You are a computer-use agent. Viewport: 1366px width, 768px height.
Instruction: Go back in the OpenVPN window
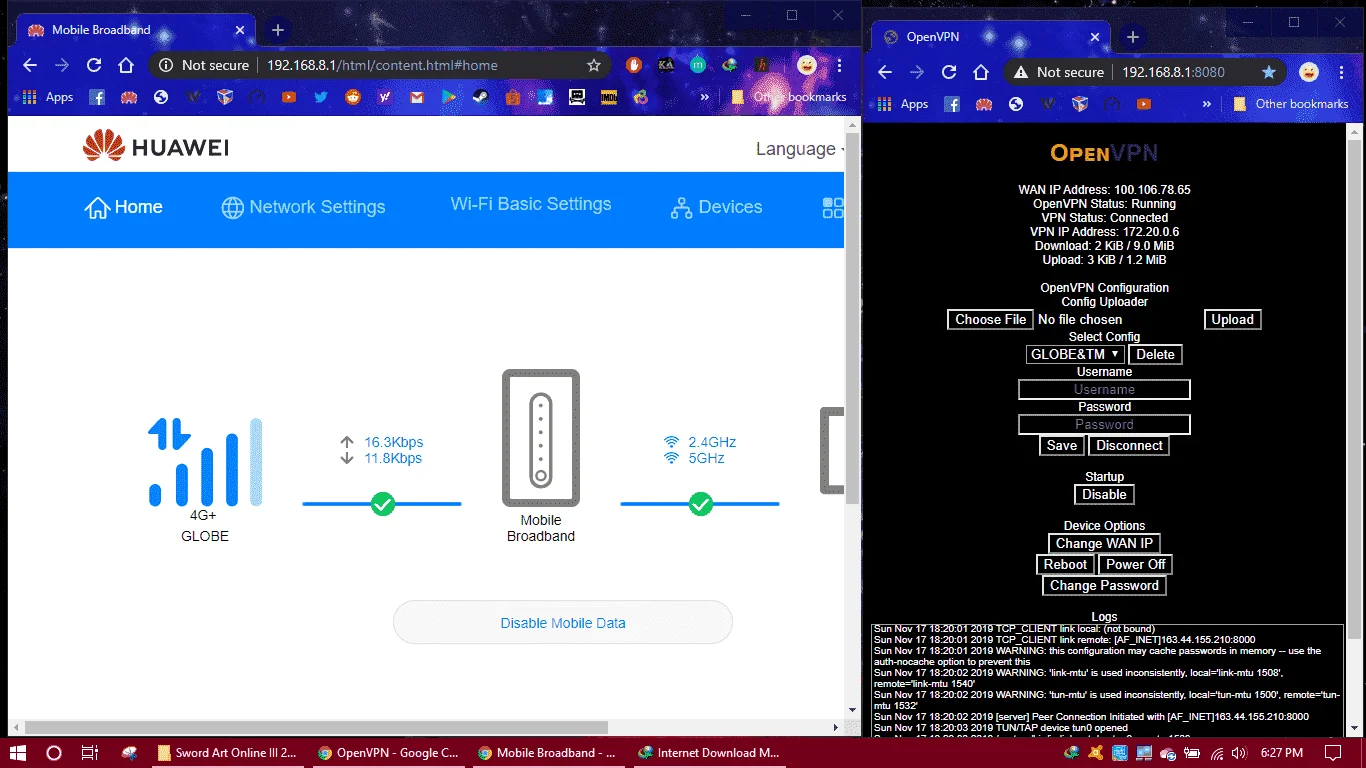tap(885, 72)
